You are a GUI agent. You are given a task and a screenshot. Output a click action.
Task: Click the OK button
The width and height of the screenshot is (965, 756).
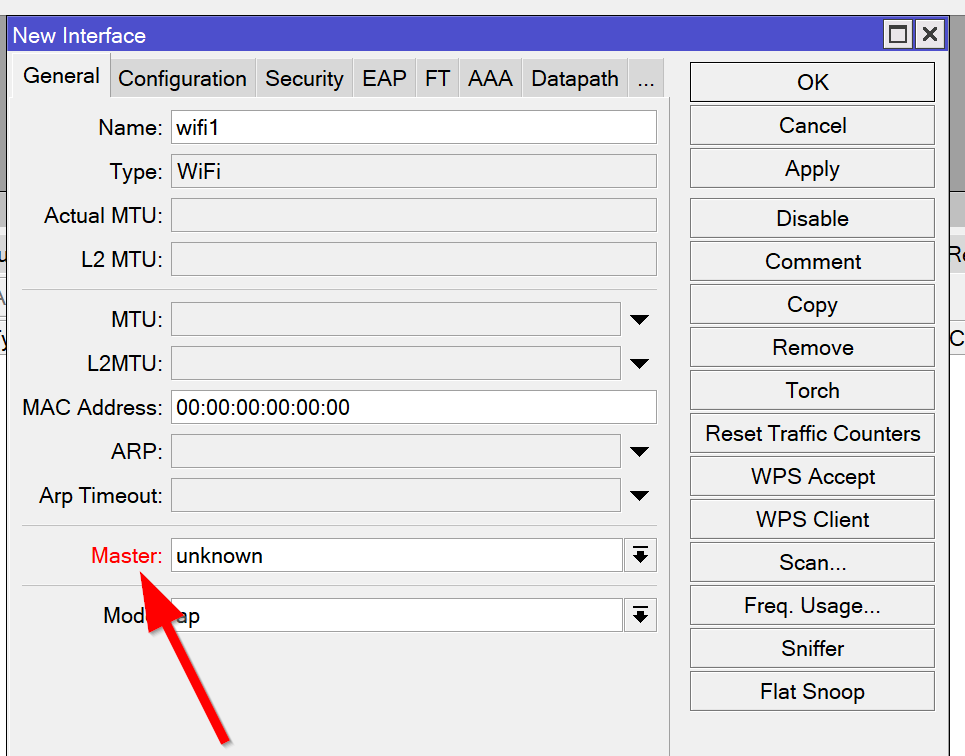click(811, 81)
